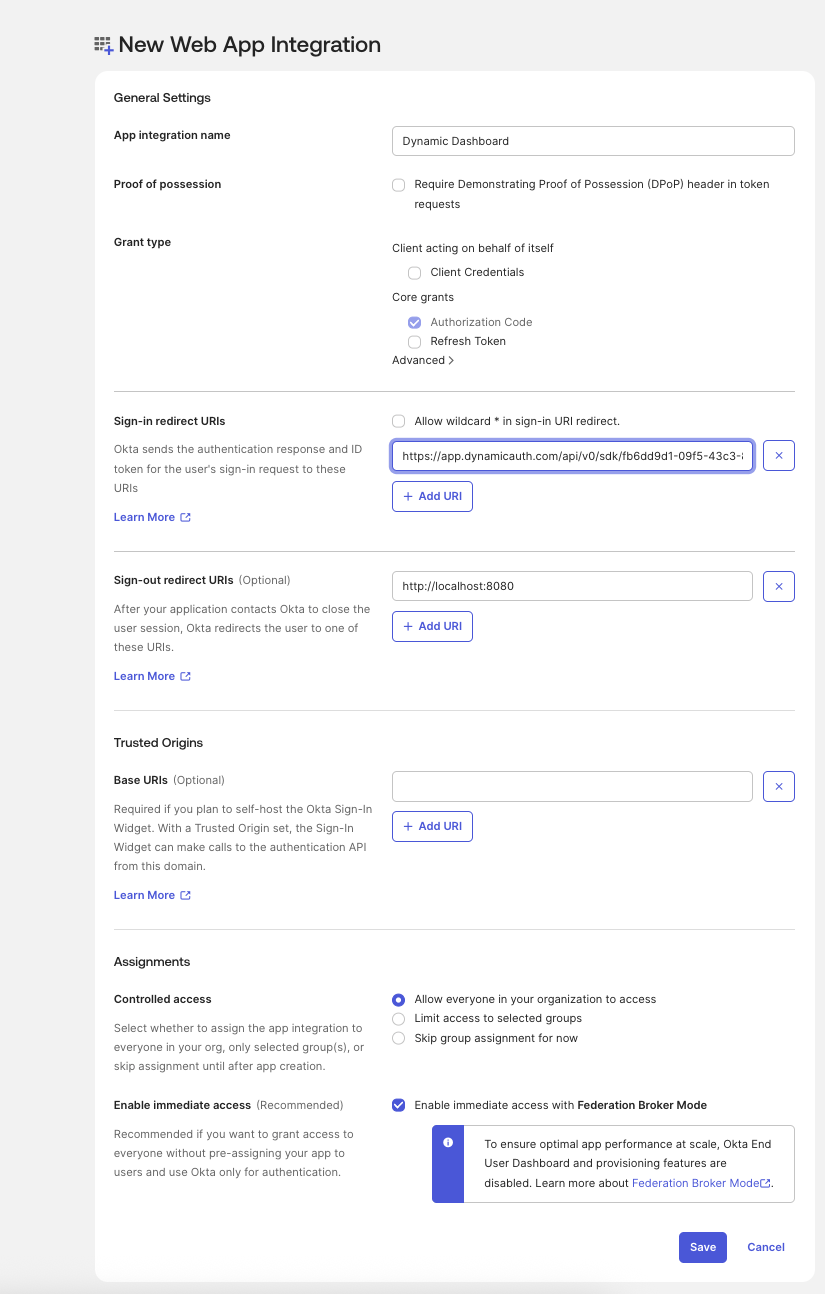825x1294 pixels.
Task: Expand the Advanced grant types section
Action: point(423,361)
